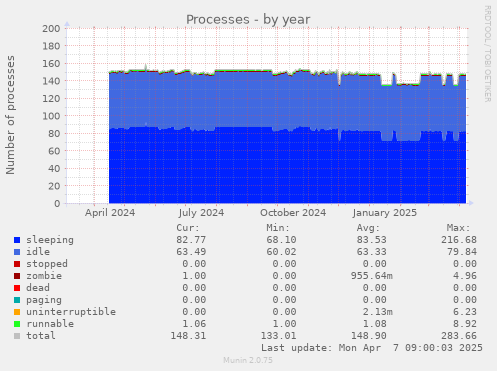Click the 'total' legend label
The height and width of the screenshot is (371, 497).
(41, 336)
